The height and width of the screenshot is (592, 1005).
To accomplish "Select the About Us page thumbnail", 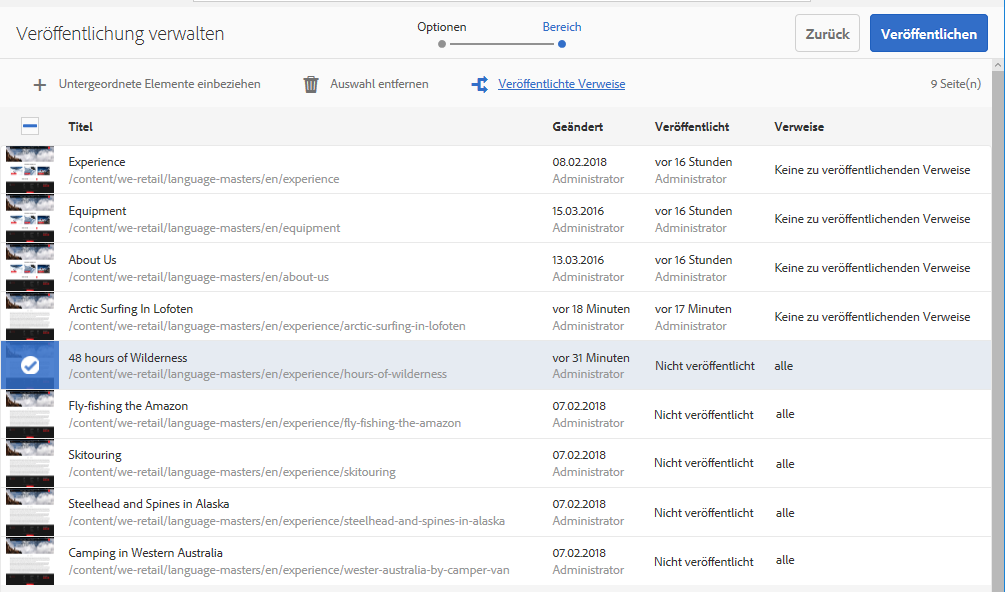I will coord(30,268).
